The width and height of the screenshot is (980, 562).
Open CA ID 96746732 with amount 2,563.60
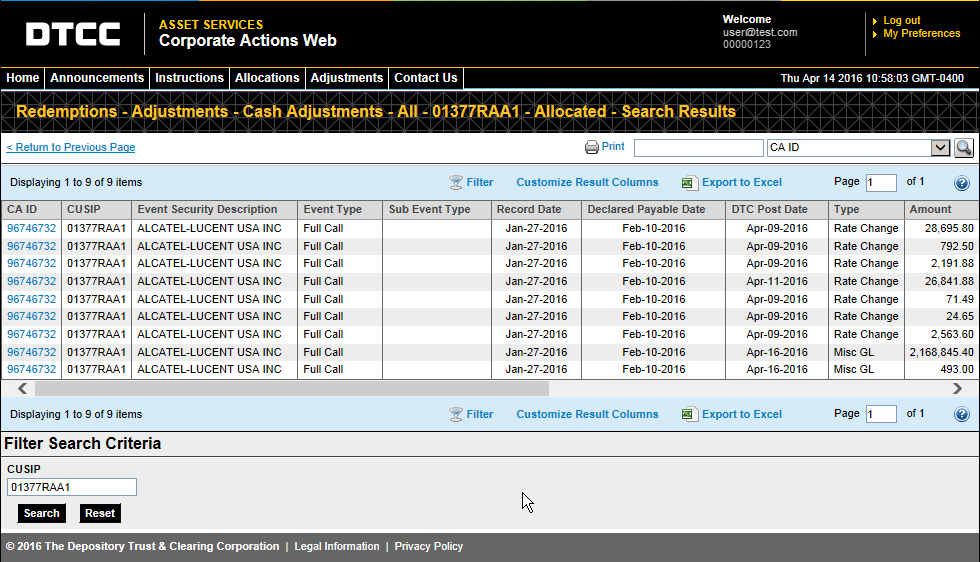[31, 334]
